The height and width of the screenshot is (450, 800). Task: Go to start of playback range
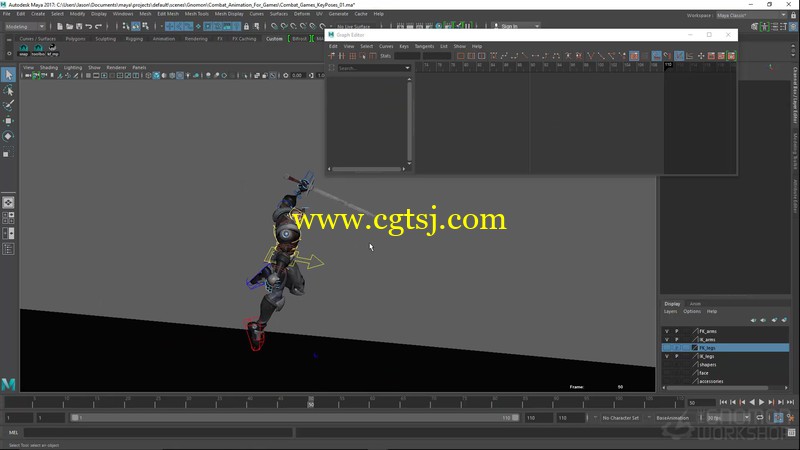tap(723, 402)
